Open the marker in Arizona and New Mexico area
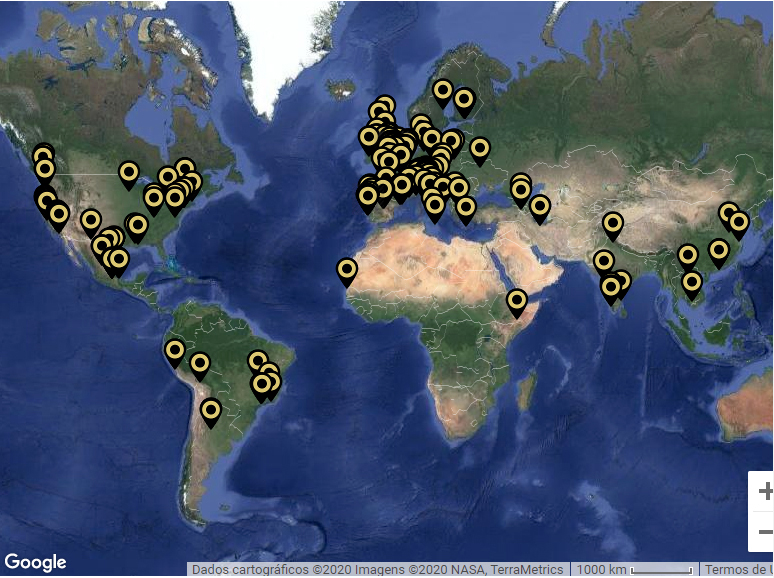 pos(91,223)
